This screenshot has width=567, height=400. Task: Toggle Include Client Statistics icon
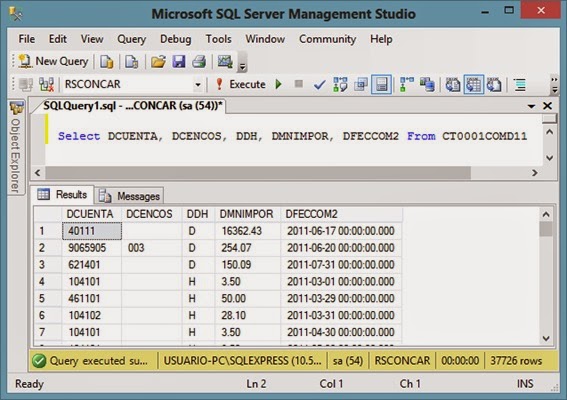(x=427, y=85)
